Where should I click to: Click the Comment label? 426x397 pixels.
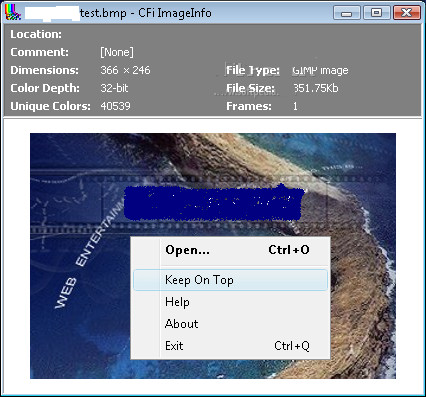click(x=39, y=52)
